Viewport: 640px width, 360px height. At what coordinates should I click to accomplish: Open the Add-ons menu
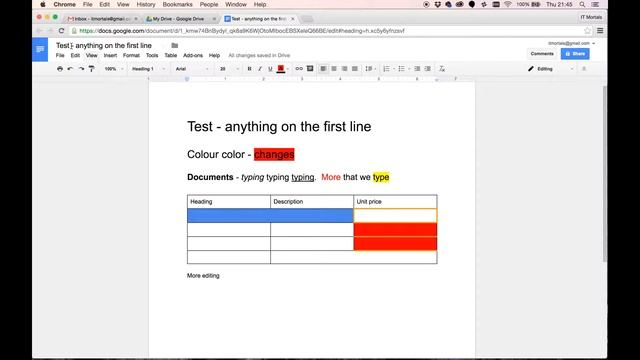(193, 55)
